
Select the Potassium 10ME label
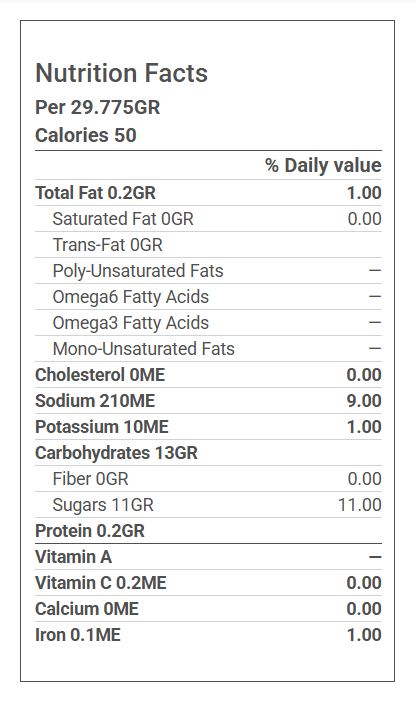pos(102,427)
